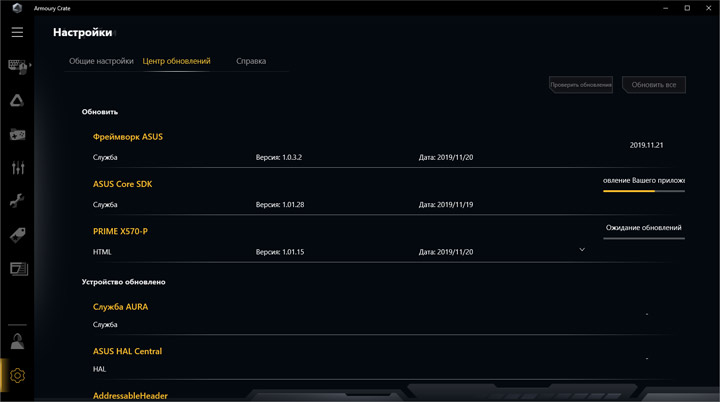Select the Центр обновлений tab
The width and height of the screenshot is (720, 402).
[176, 61]
